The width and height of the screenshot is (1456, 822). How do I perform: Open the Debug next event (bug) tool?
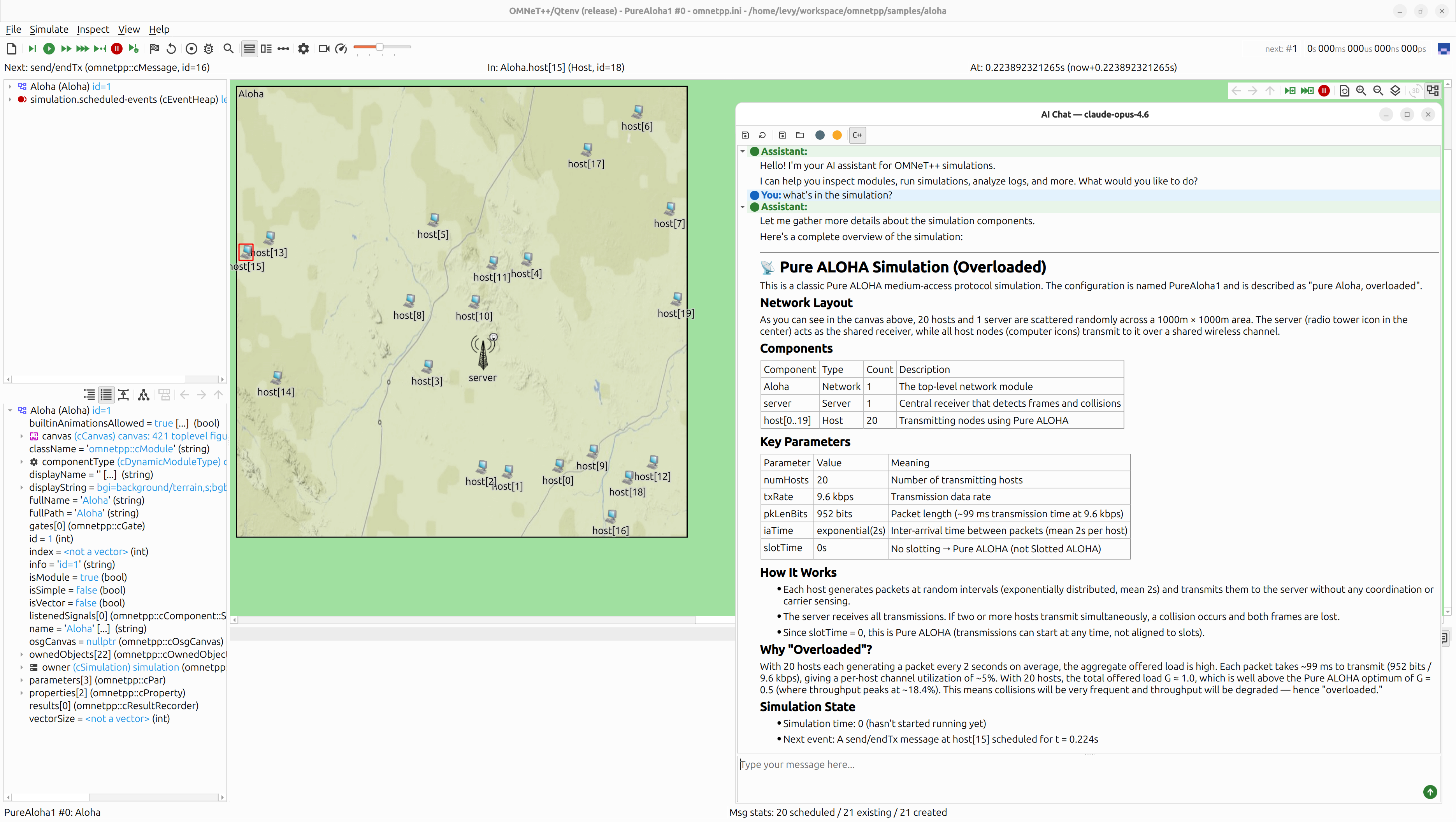209,49
